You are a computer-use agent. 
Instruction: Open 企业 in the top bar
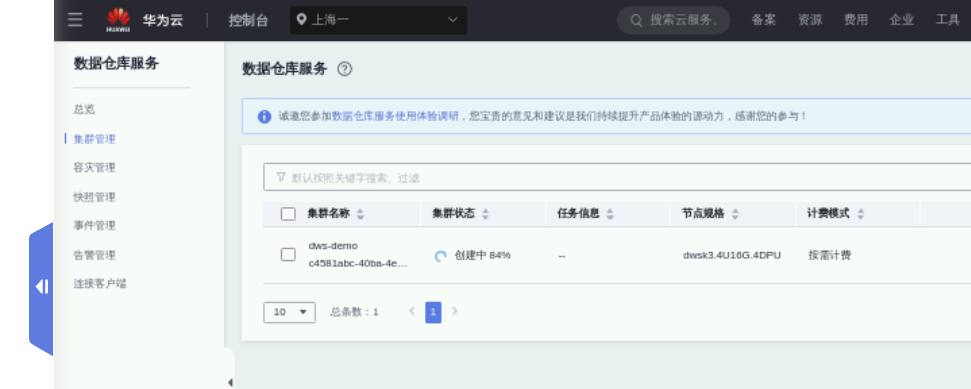pos(902,20)
